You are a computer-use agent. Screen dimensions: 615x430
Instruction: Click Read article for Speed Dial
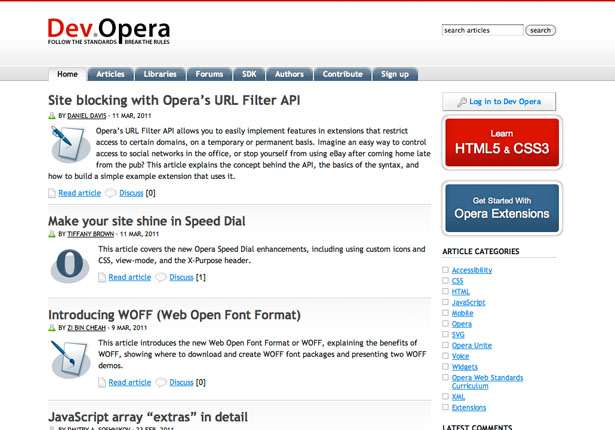130,277
